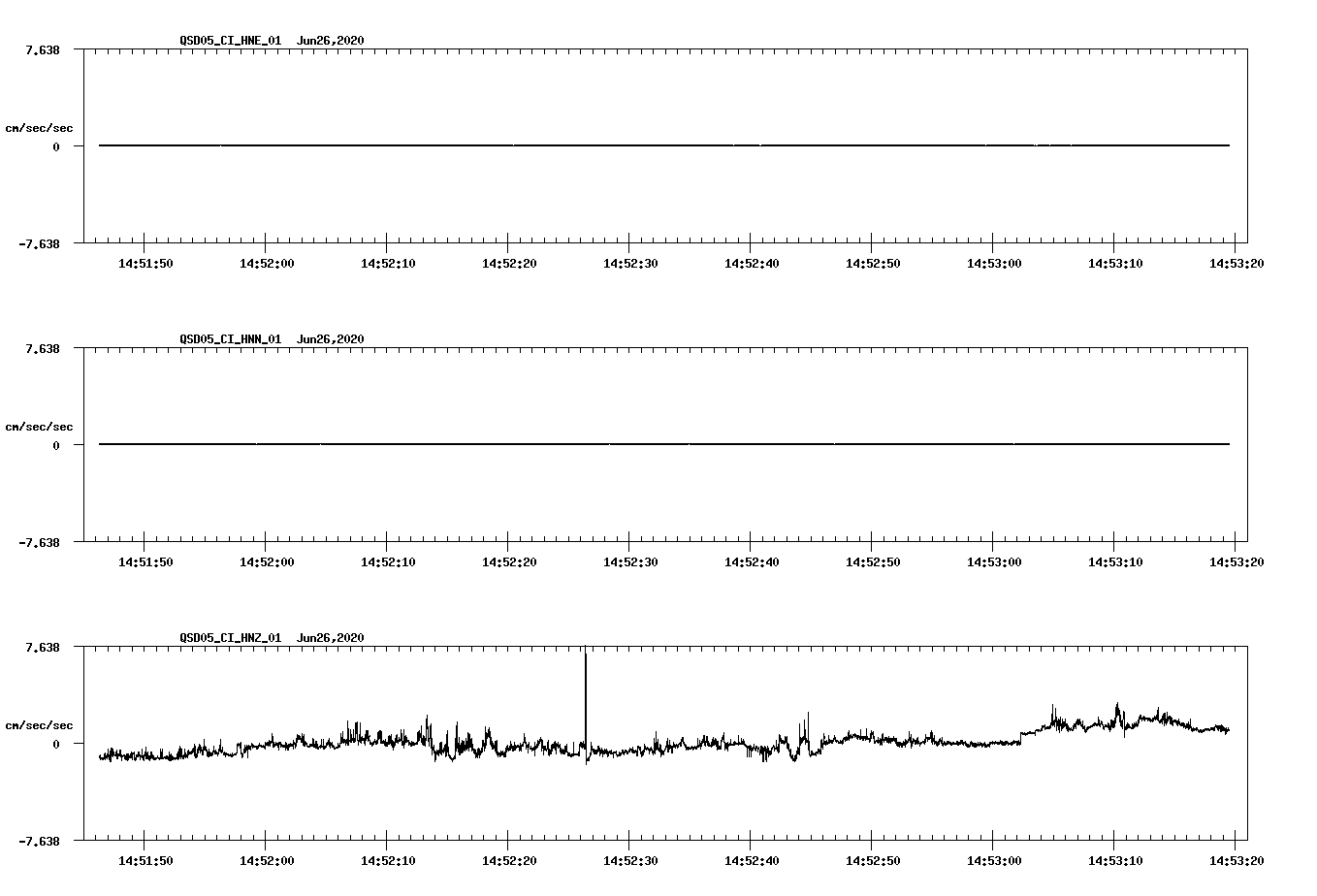Click the -7.638 lower limit of the HNZ plot
The height and width of the screenshot is (896, 1317).
click(x=39, y=841)
